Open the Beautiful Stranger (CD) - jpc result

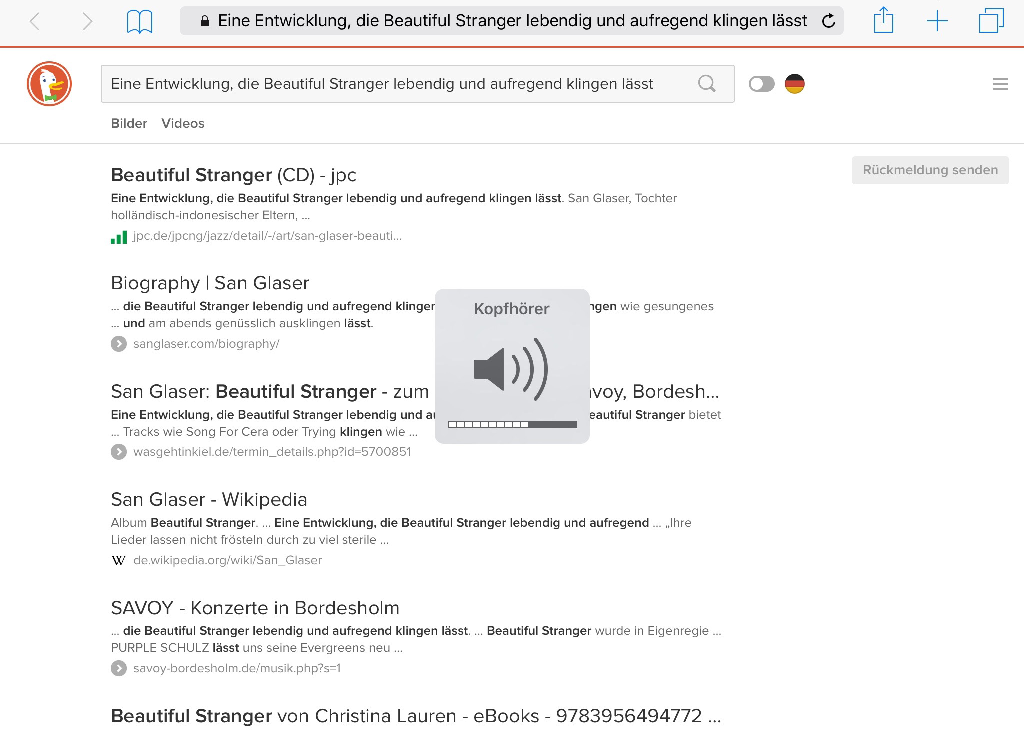coord(234,175)
